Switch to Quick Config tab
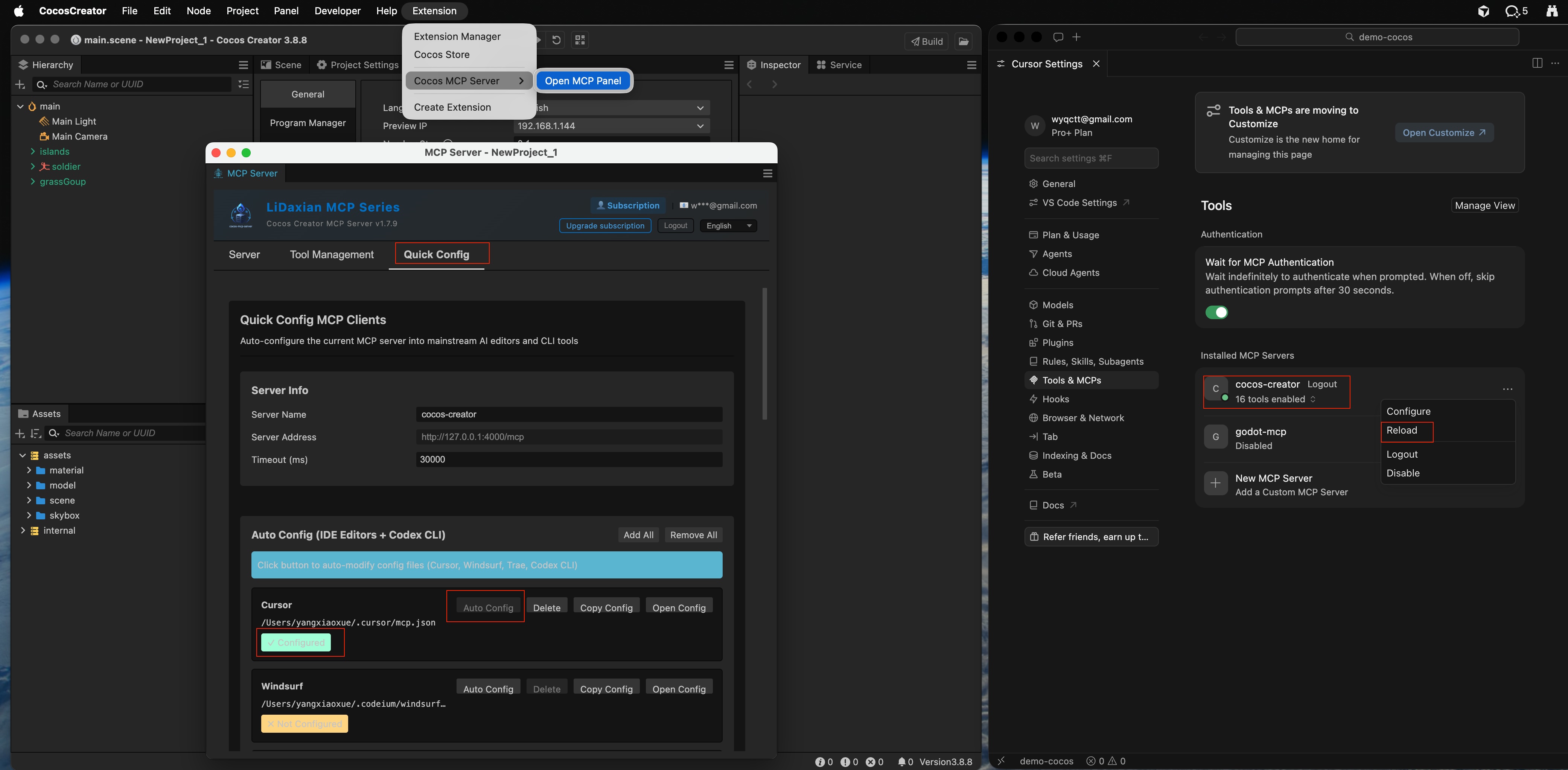The height and width of the screenshot is (770, 1568). coord(437,254)
